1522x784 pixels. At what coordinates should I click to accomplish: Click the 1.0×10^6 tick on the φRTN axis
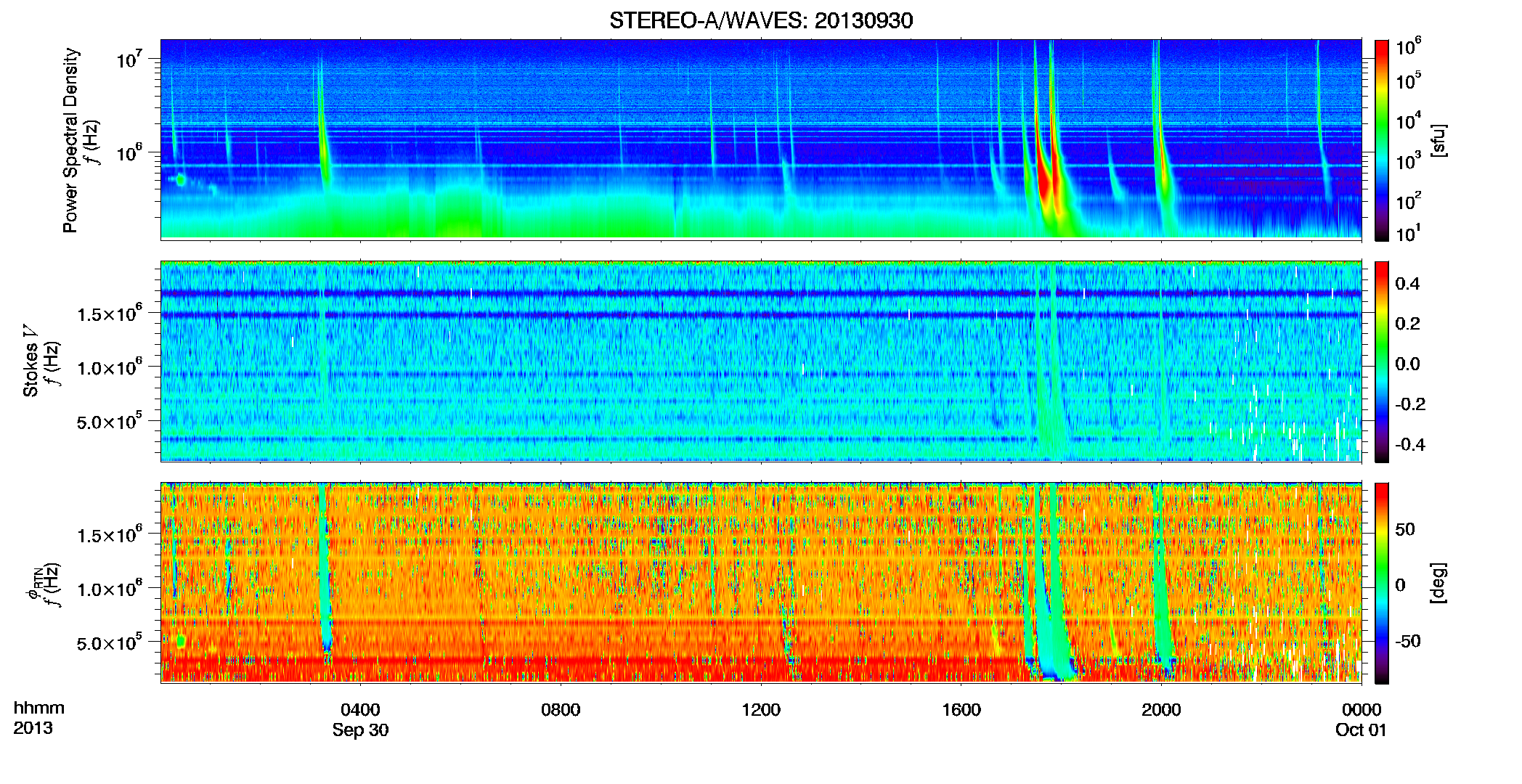[110, 588]
